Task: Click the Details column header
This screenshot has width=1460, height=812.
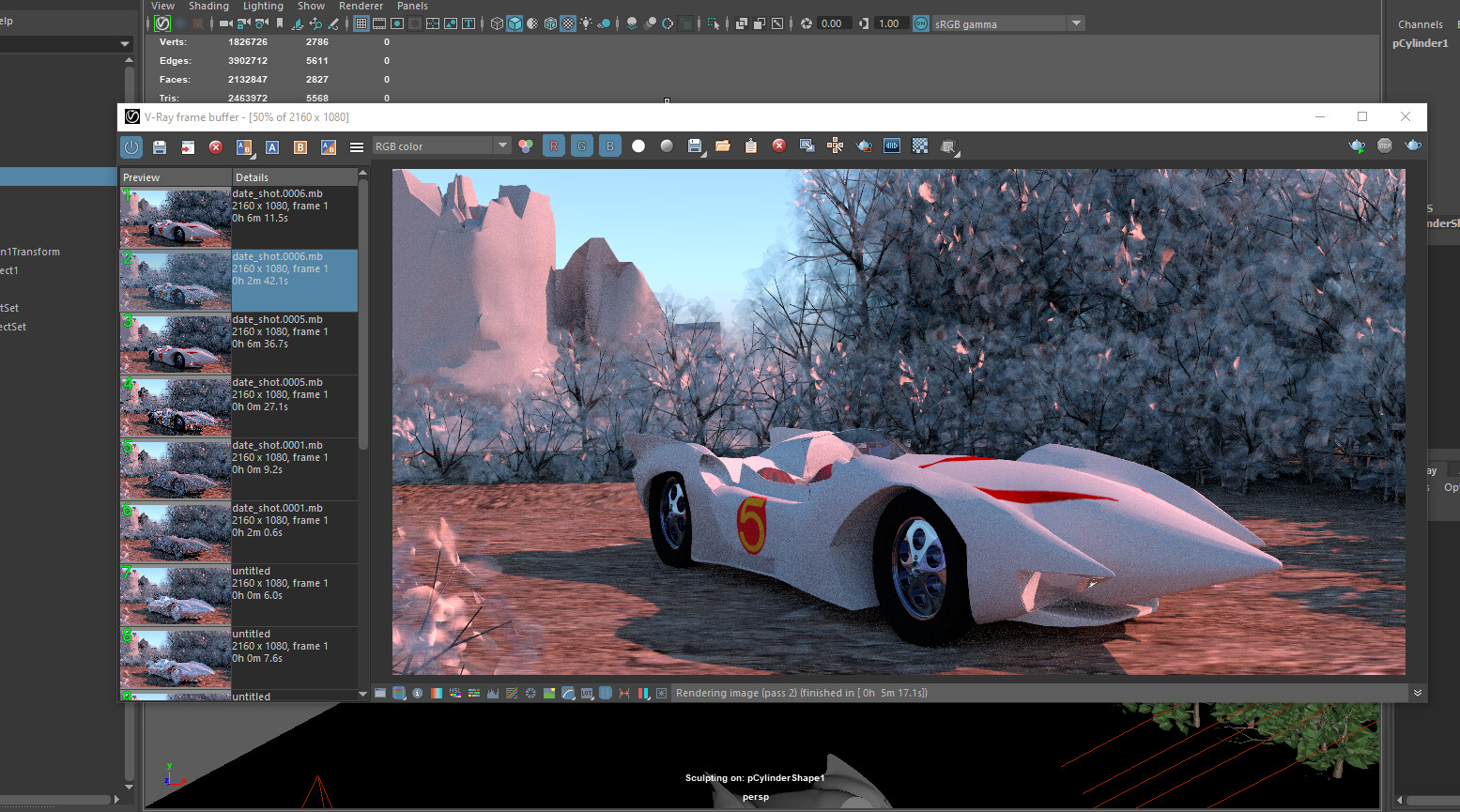Action: click(x=295, y=177)
